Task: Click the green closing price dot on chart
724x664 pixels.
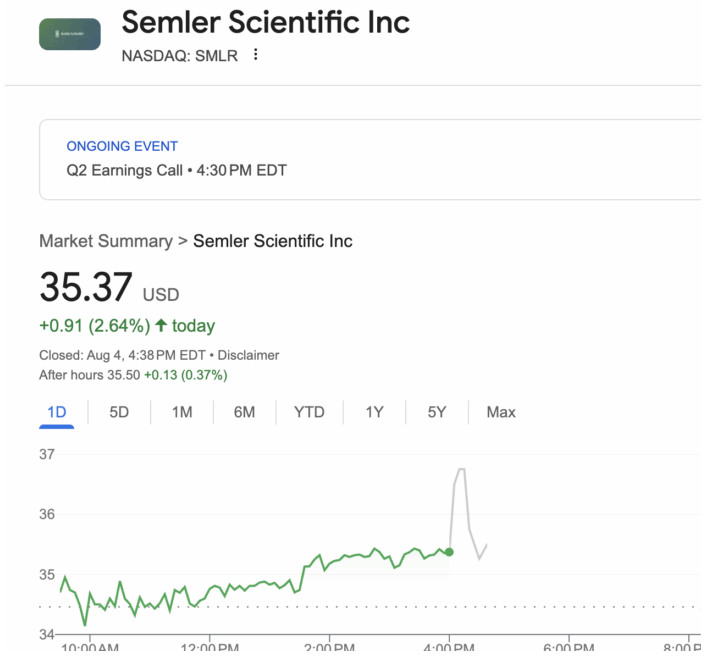Action: coord(449,552)
